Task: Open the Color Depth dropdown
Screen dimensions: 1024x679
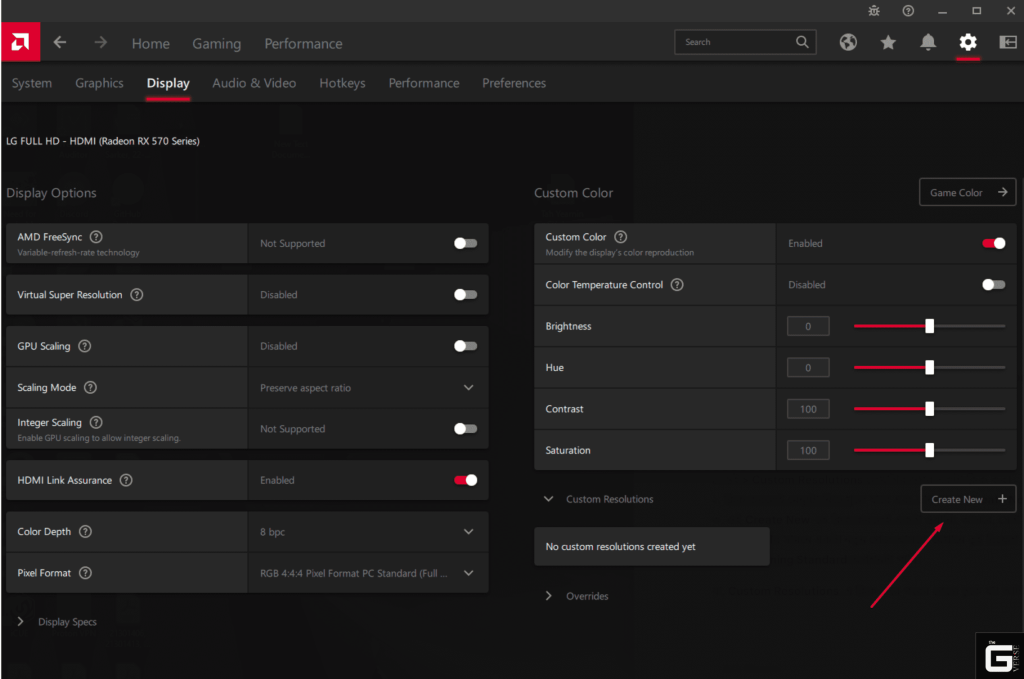Action: (x=468, y=531)
